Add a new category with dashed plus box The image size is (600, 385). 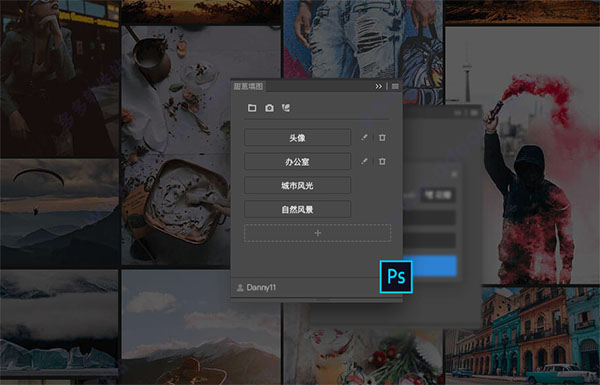(x=317, y=233)
